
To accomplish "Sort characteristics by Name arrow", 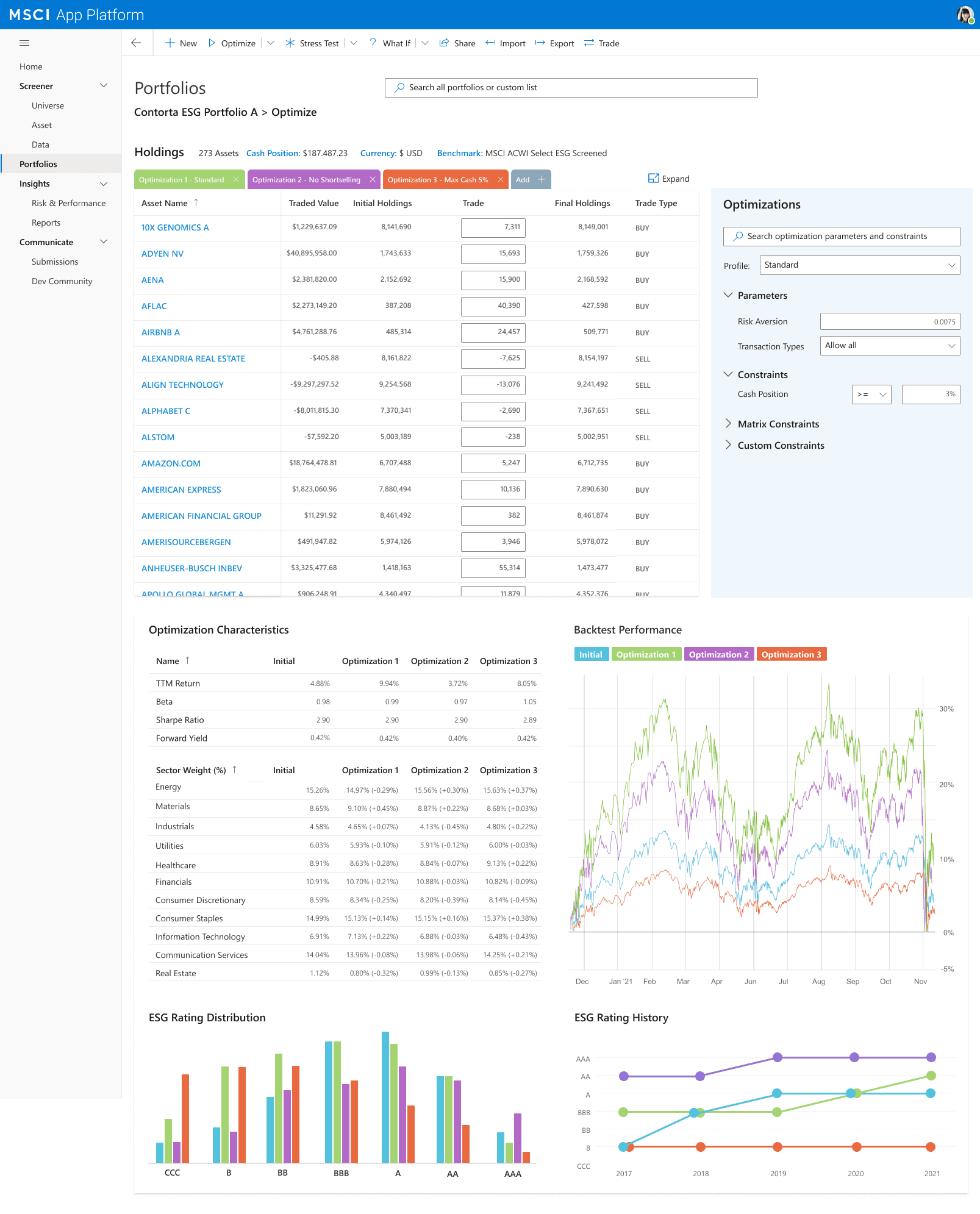I will (x=188, y=660).
